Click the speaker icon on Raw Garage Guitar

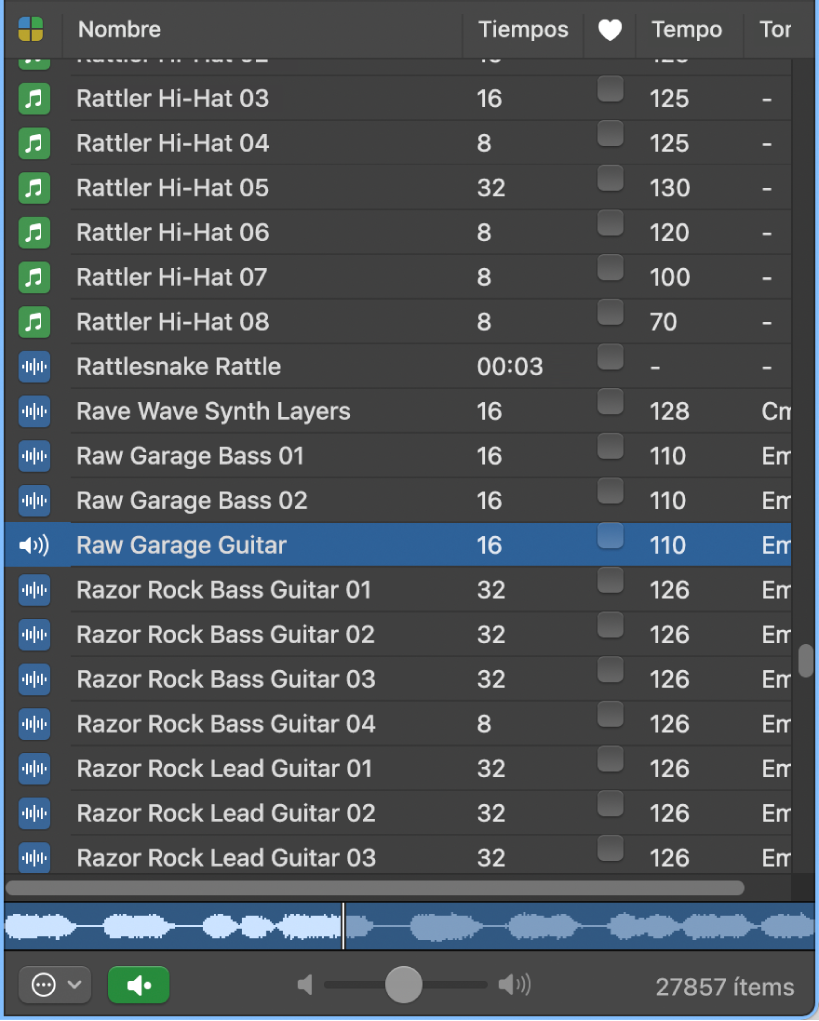tap(34, 545)
